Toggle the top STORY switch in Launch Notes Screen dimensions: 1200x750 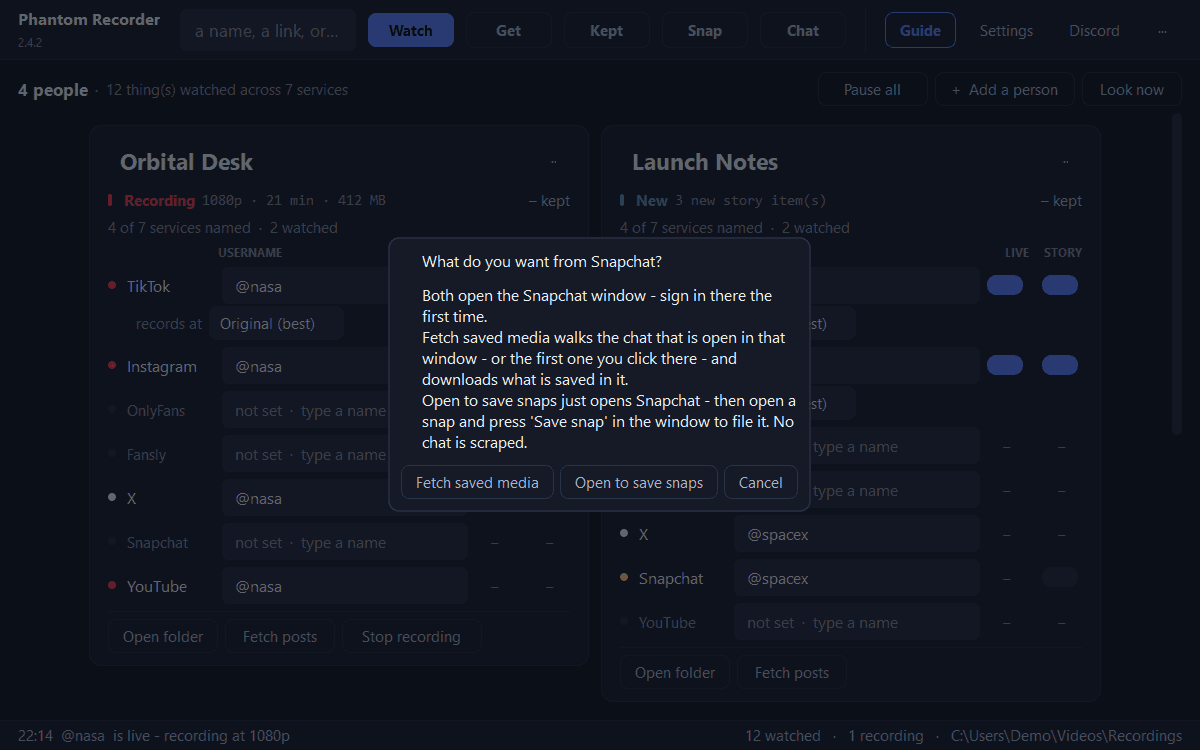[x=1060, y=286]
